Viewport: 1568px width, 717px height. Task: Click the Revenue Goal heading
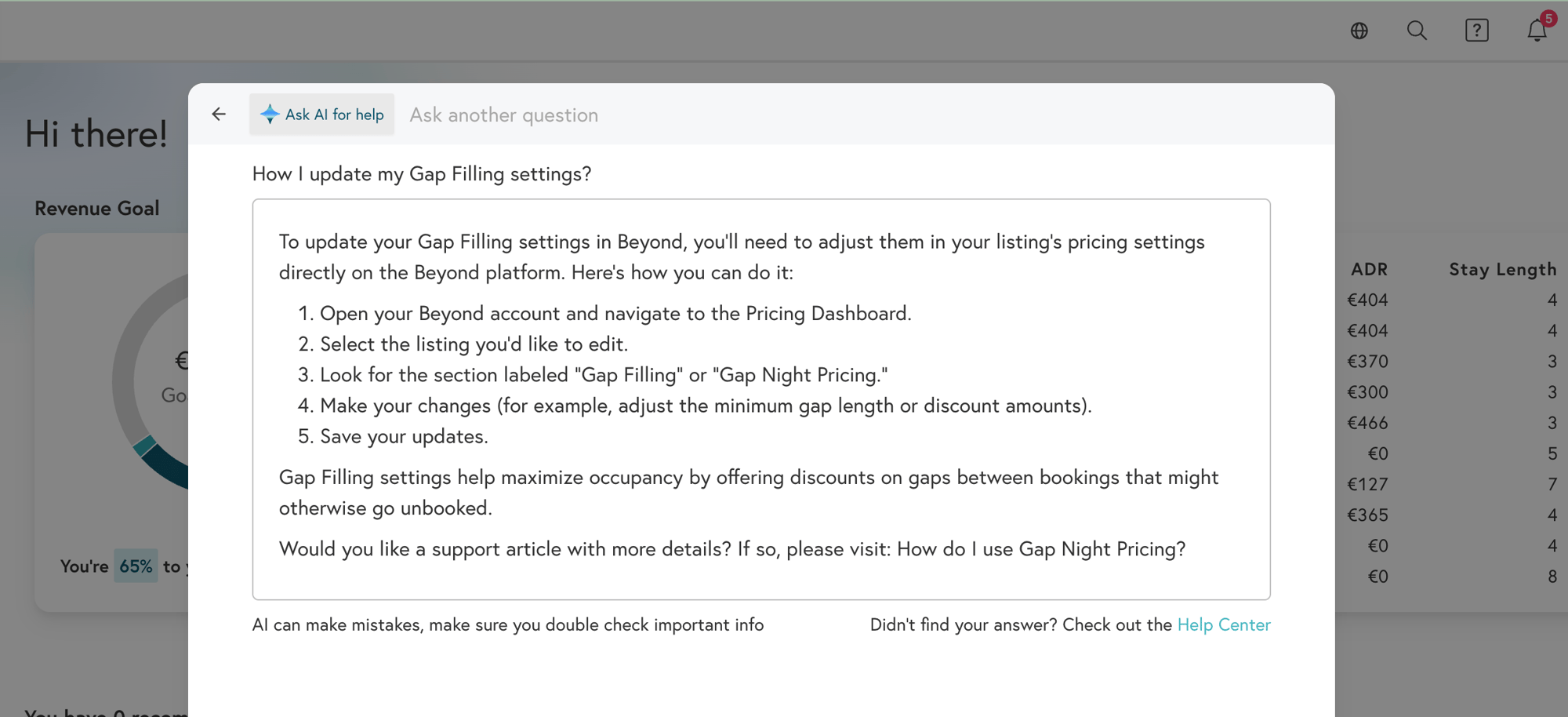coord(97,209)
